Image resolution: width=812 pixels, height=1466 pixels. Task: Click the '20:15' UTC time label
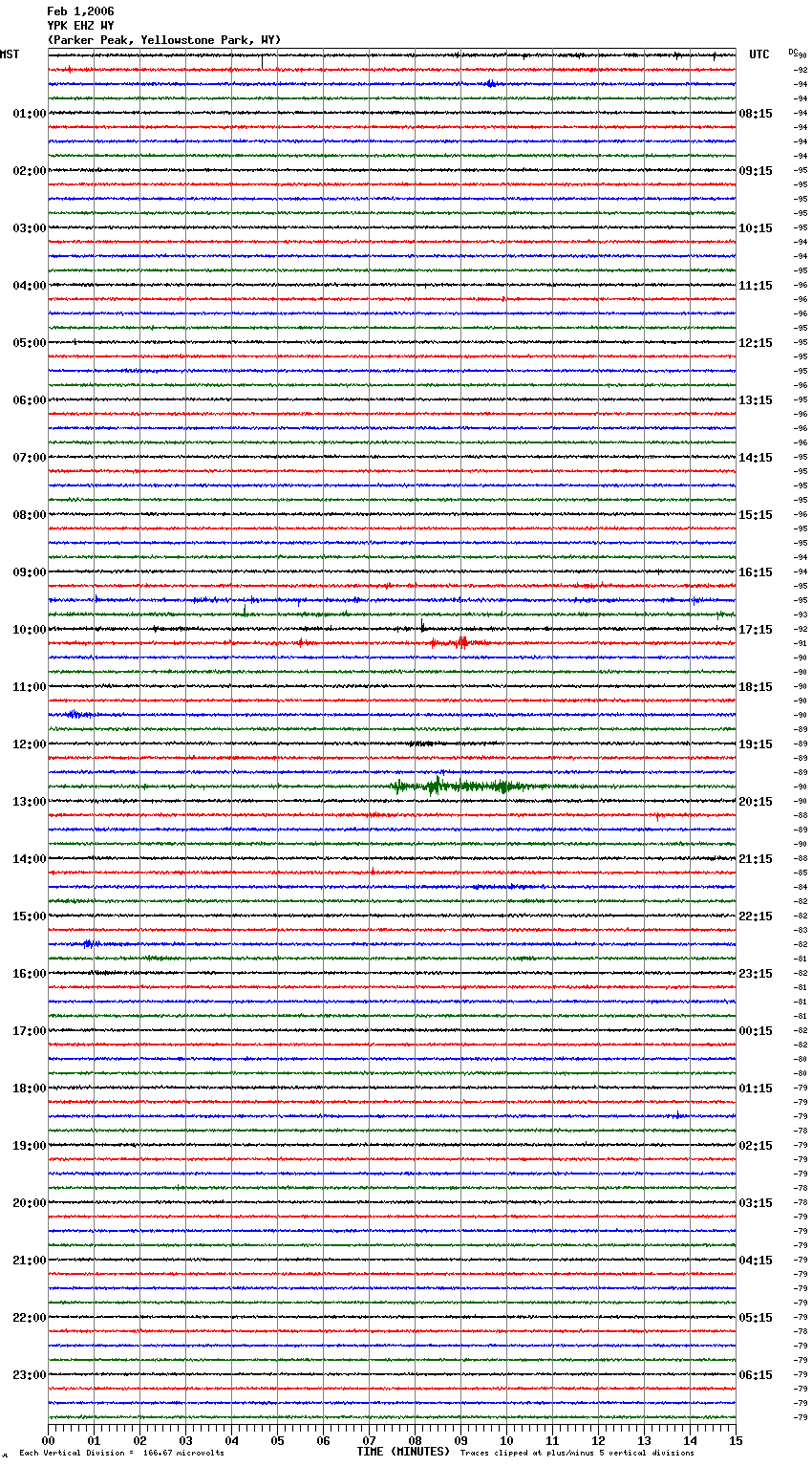(756, 802)
